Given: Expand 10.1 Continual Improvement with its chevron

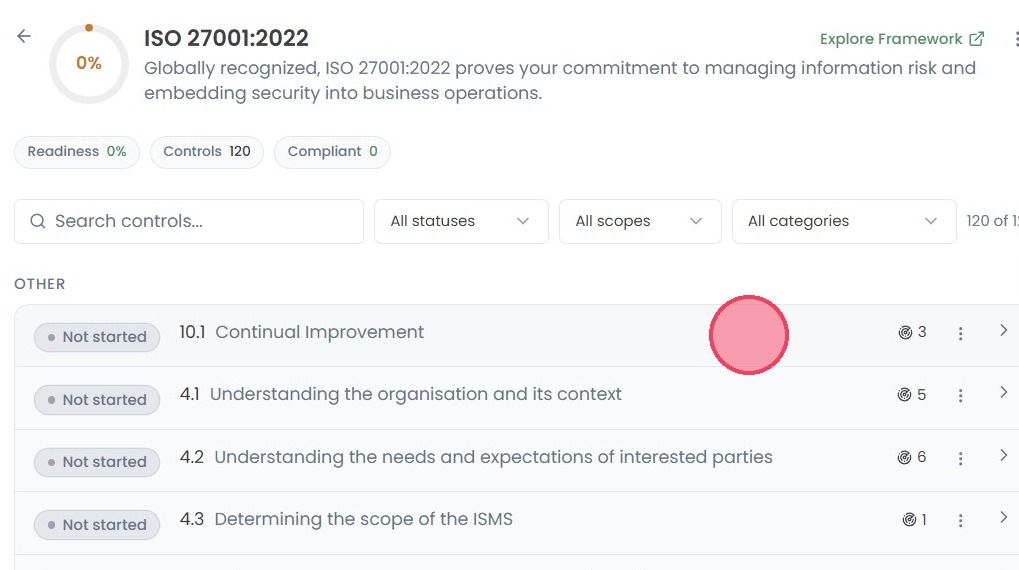Looking at the screenshot, I should point(1003,331).
